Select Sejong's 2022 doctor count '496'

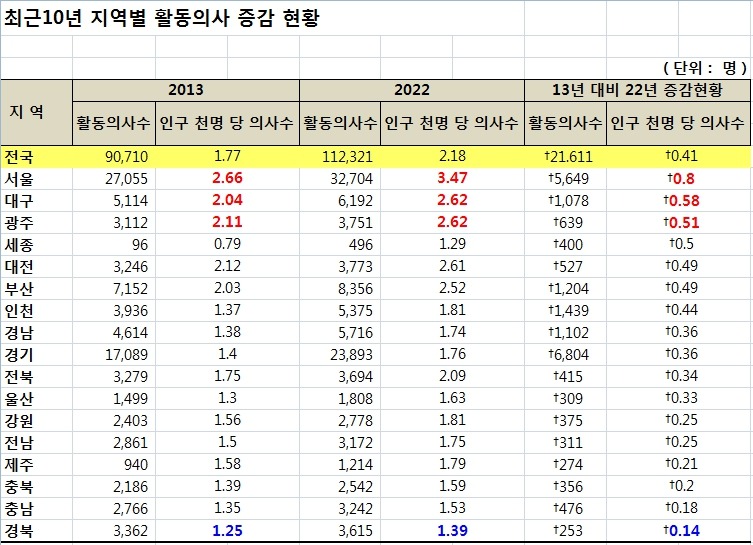[361, 245]
